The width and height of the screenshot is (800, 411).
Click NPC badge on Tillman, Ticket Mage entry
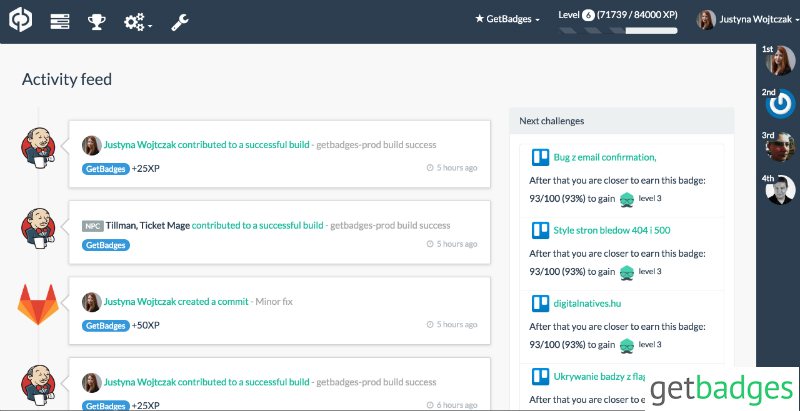pos(93,225)
